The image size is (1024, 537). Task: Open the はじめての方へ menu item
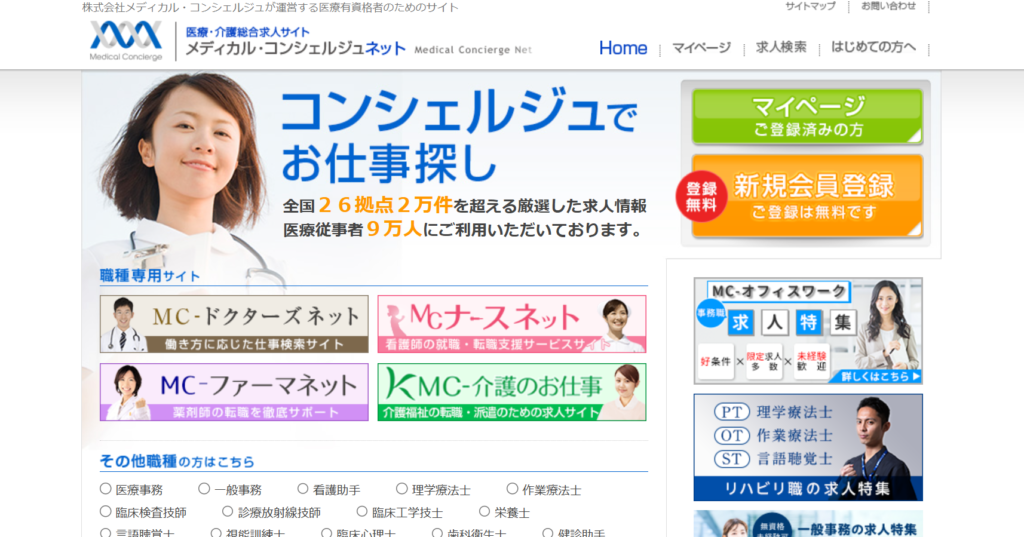(873, 48)
